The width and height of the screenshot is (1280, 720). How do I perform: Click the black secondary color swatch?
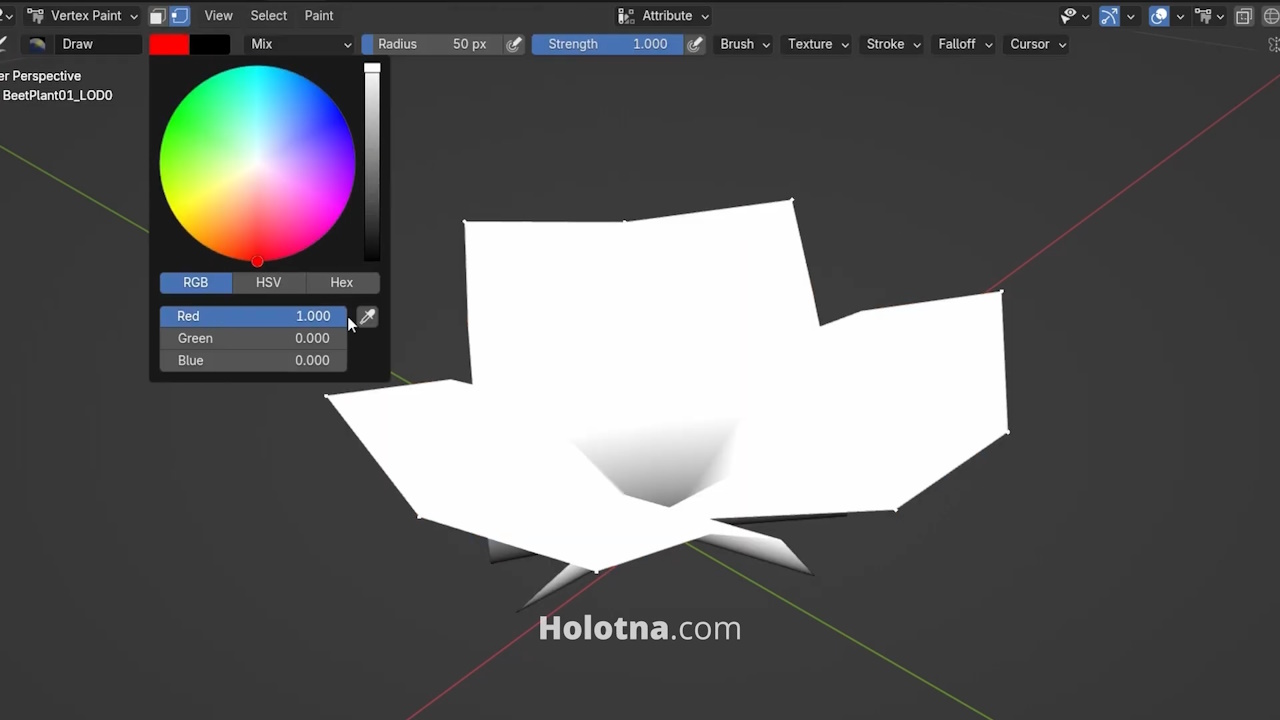pos(210,44)
